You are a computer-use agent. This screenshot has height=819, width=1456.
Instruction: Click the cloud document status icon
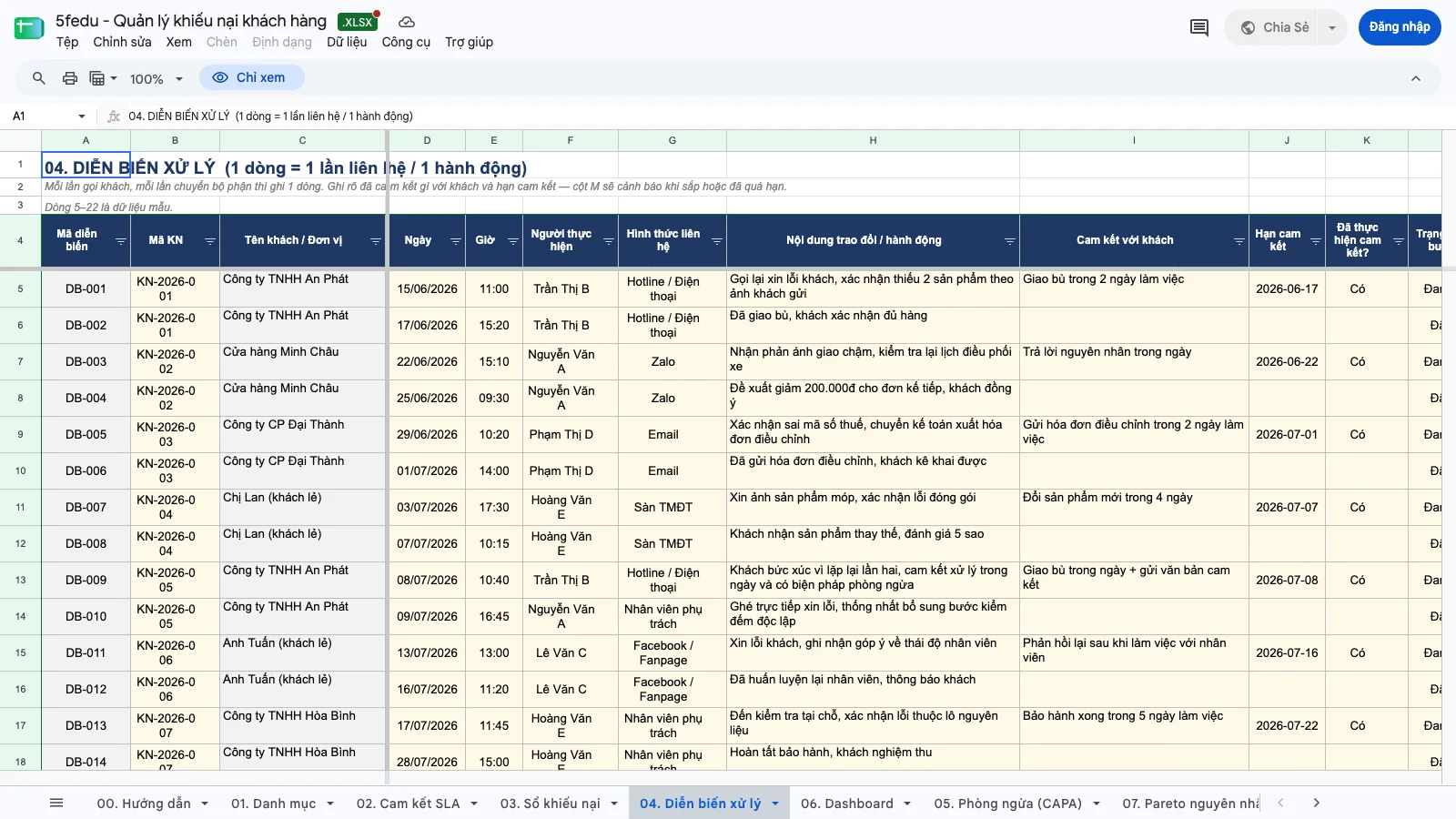(407, 22)
